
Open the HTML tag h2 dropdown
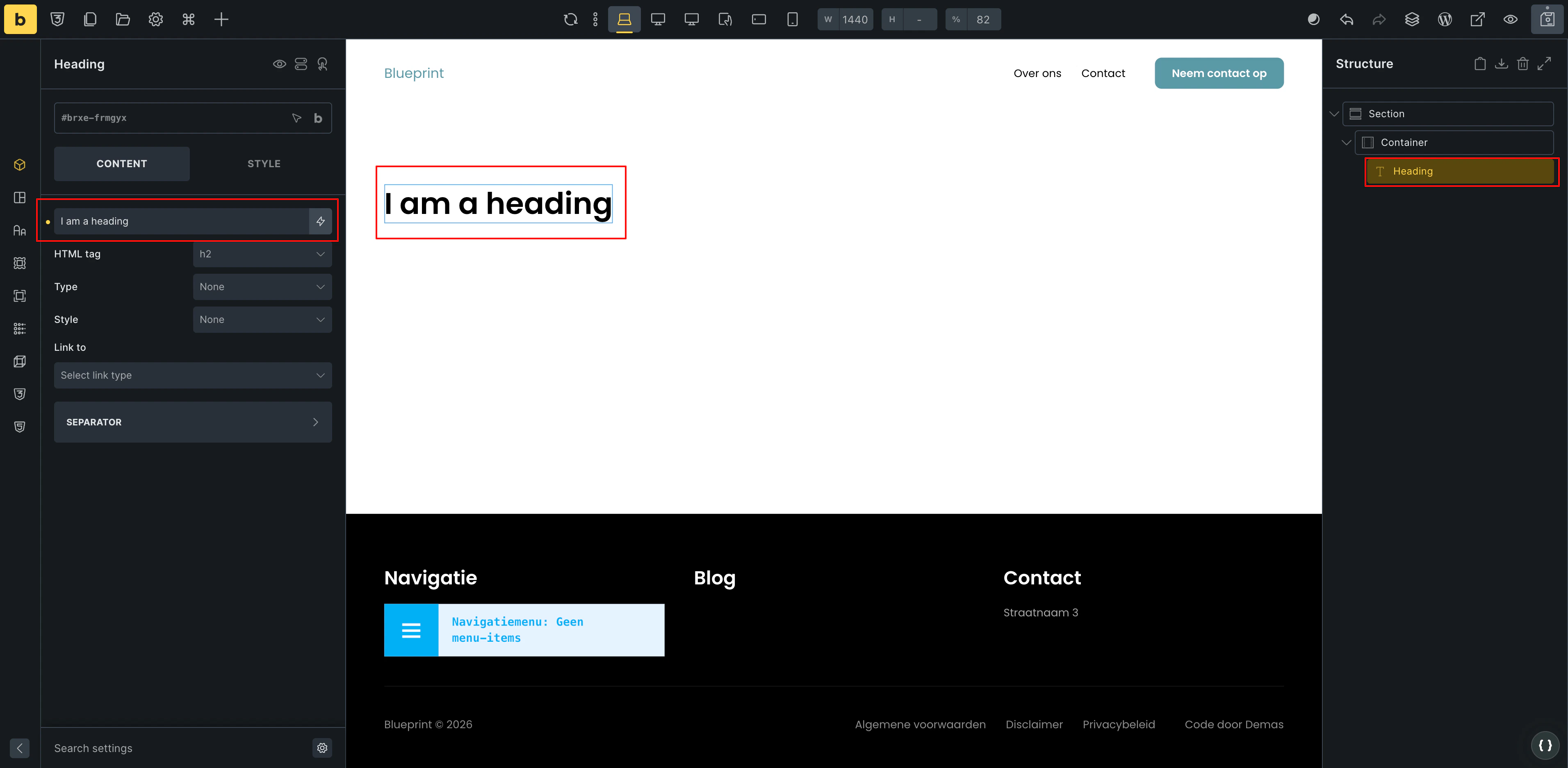click(262, 254)
